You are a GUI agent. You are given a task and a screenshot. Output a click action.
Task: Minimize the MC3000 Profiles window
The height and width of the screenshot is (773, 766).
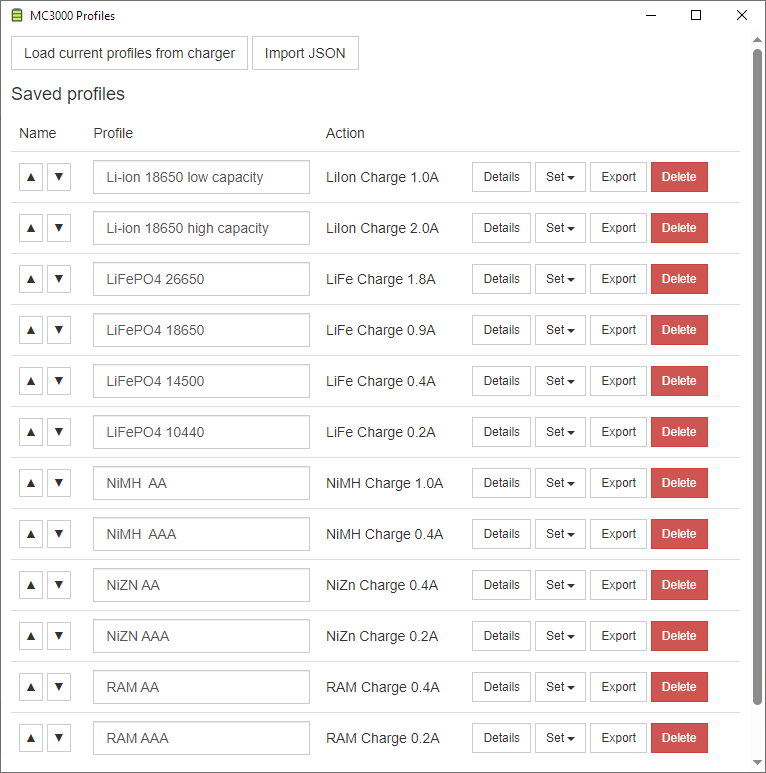[x=651, y=15]
